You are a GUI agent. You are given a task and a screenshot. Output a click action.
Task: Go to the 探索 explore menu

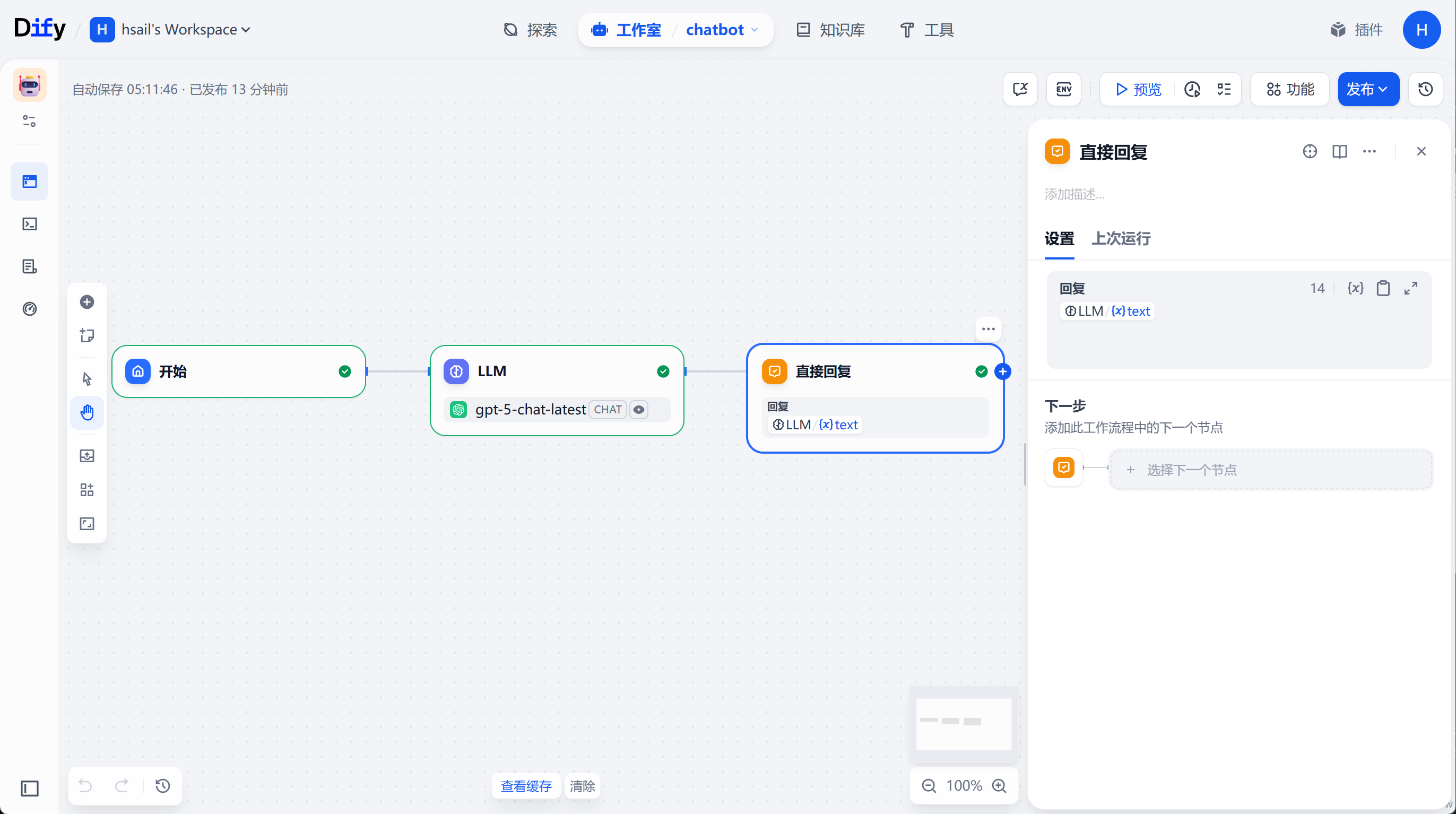tap(530, 29)
